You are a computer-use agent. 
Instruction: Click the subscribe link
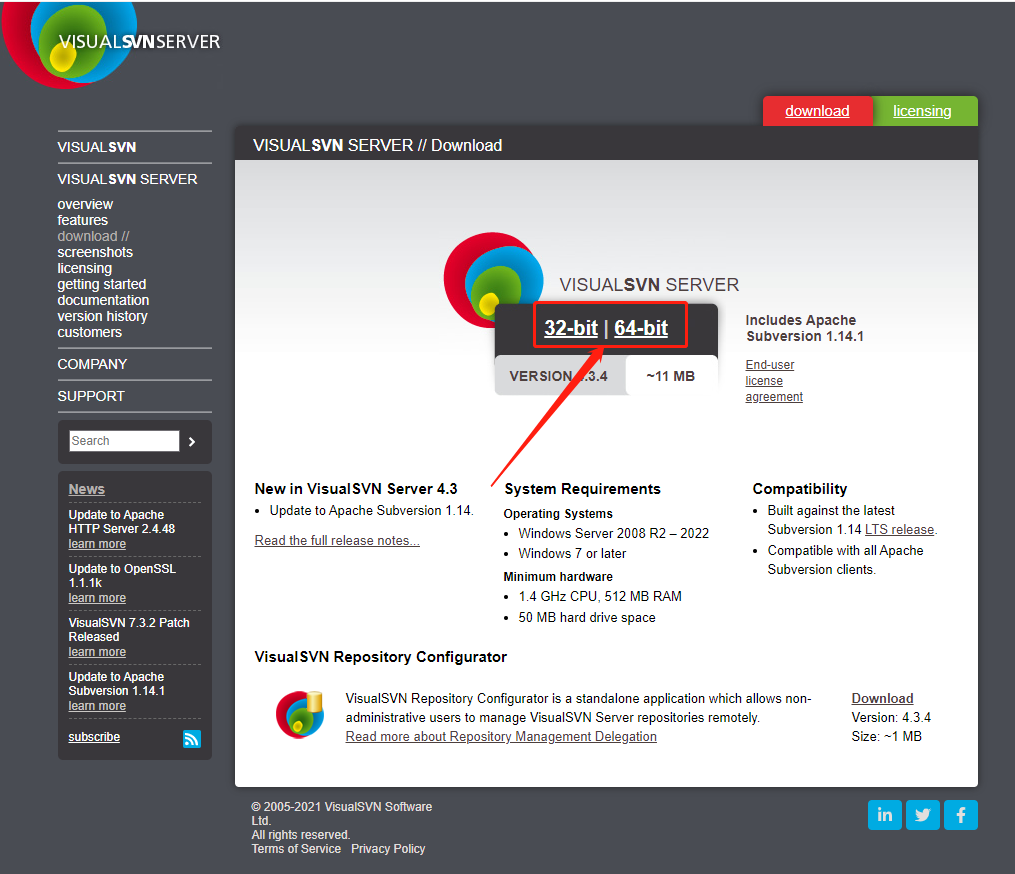click(95, 737)
